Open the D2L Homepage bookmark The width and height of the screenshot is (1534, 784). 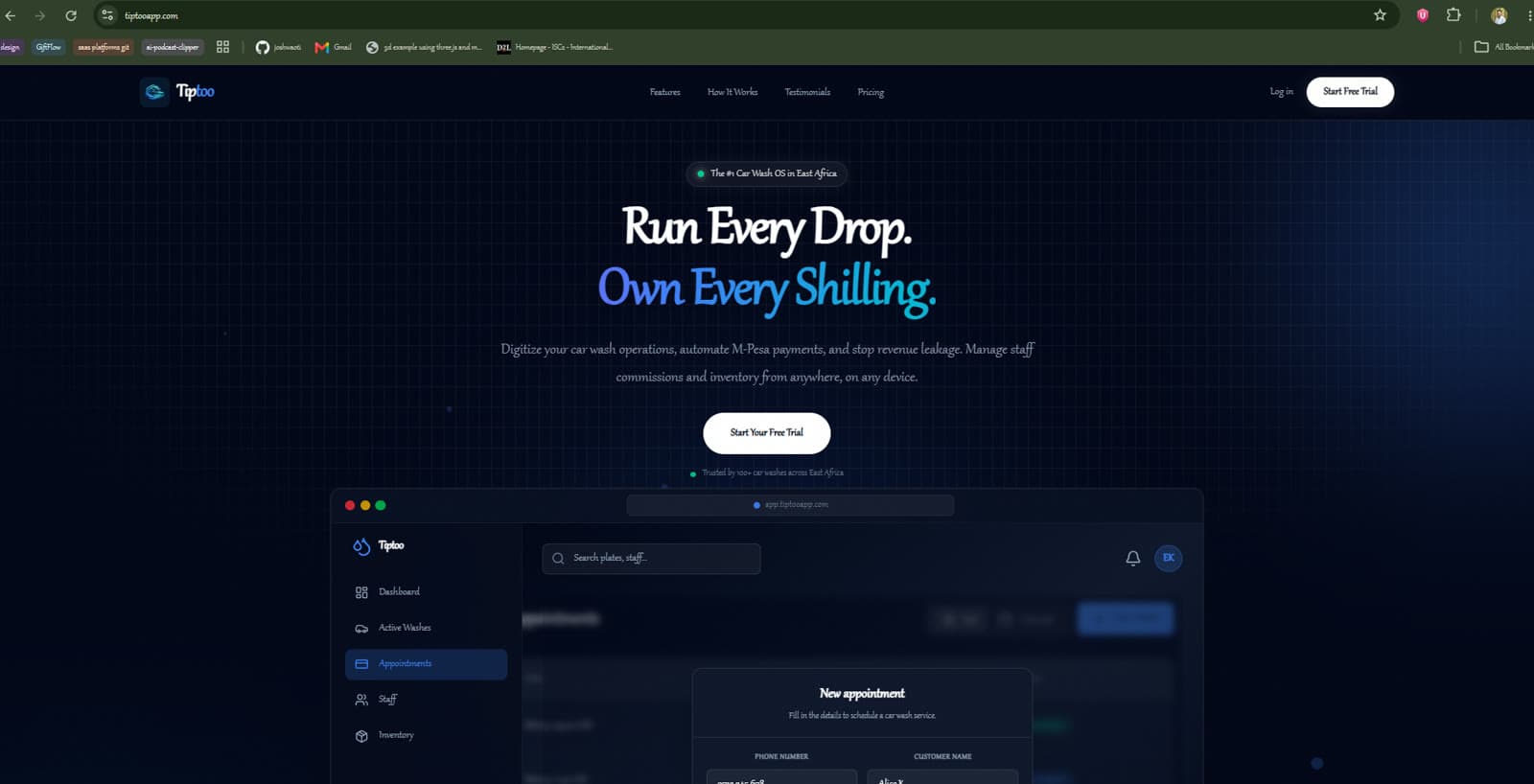554,47
